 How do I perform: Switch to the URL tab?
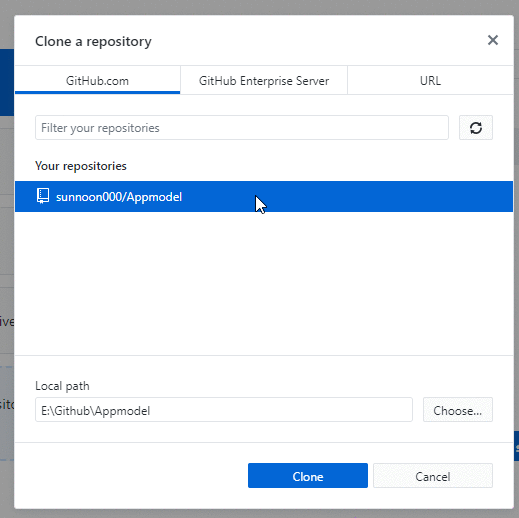pos(430,80)
